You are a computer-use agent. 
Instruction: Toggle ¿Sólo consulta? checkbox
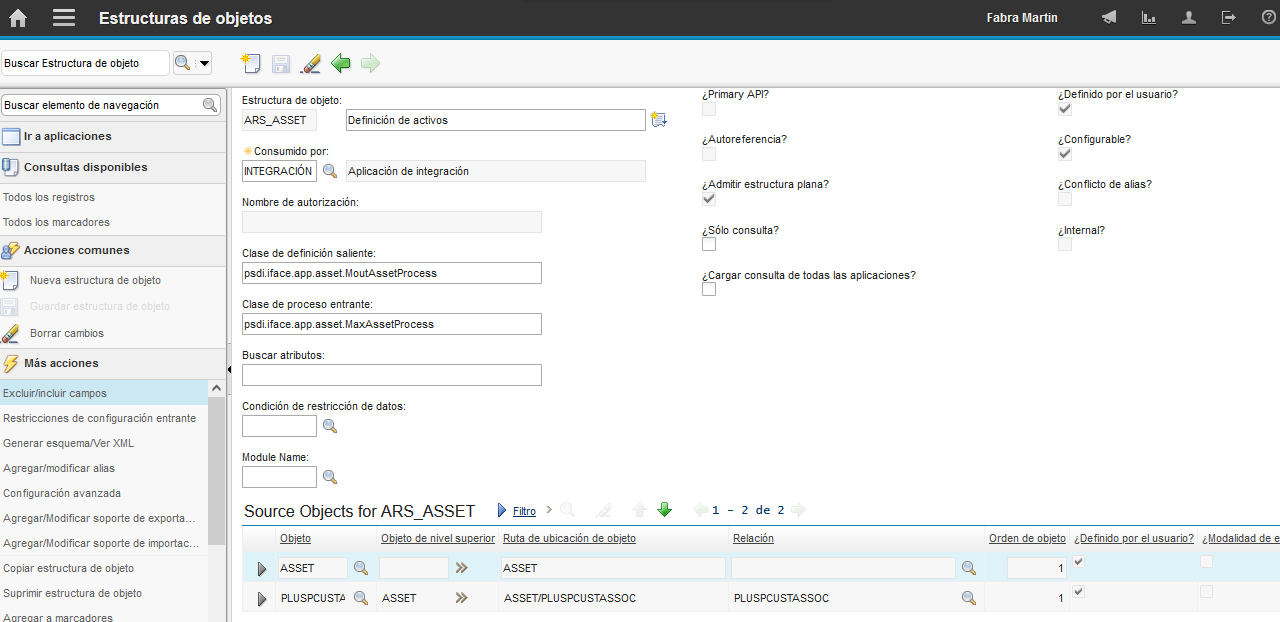(709, 244)
